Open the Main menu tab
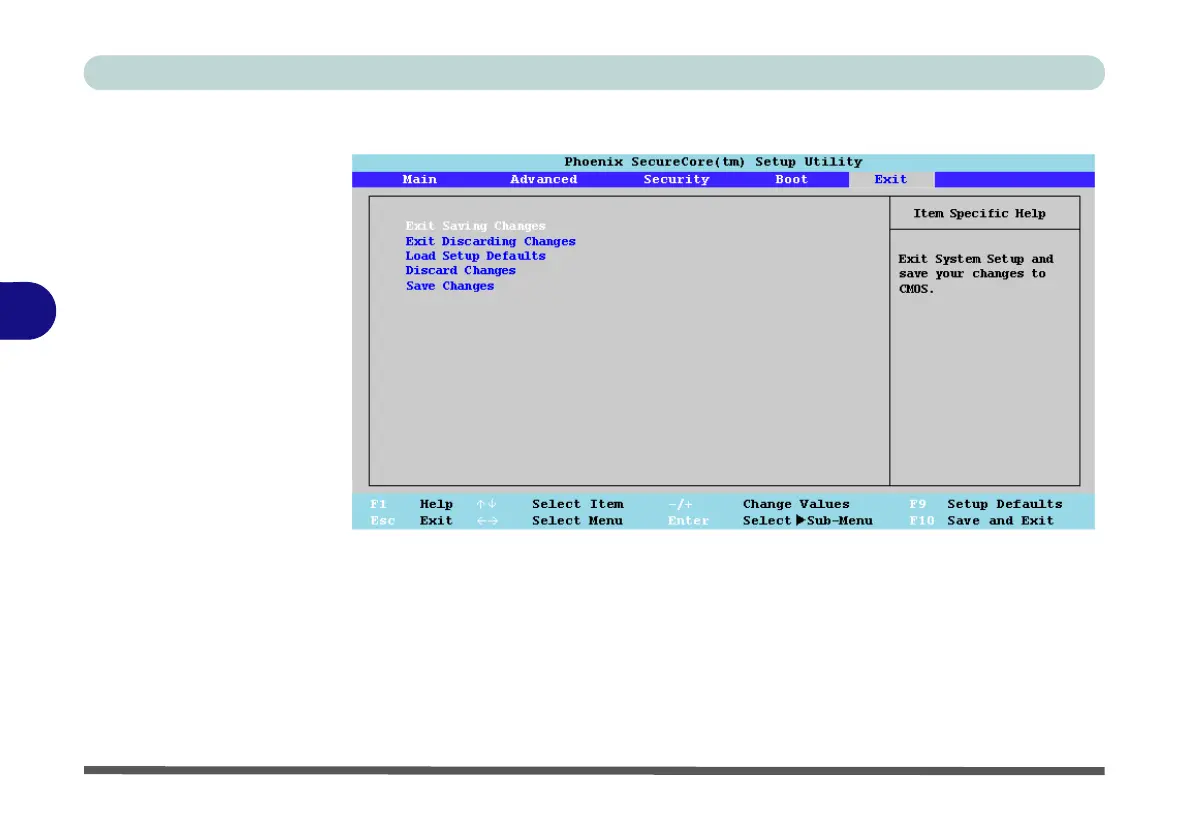1190x838 pixels. click(420, 180)
